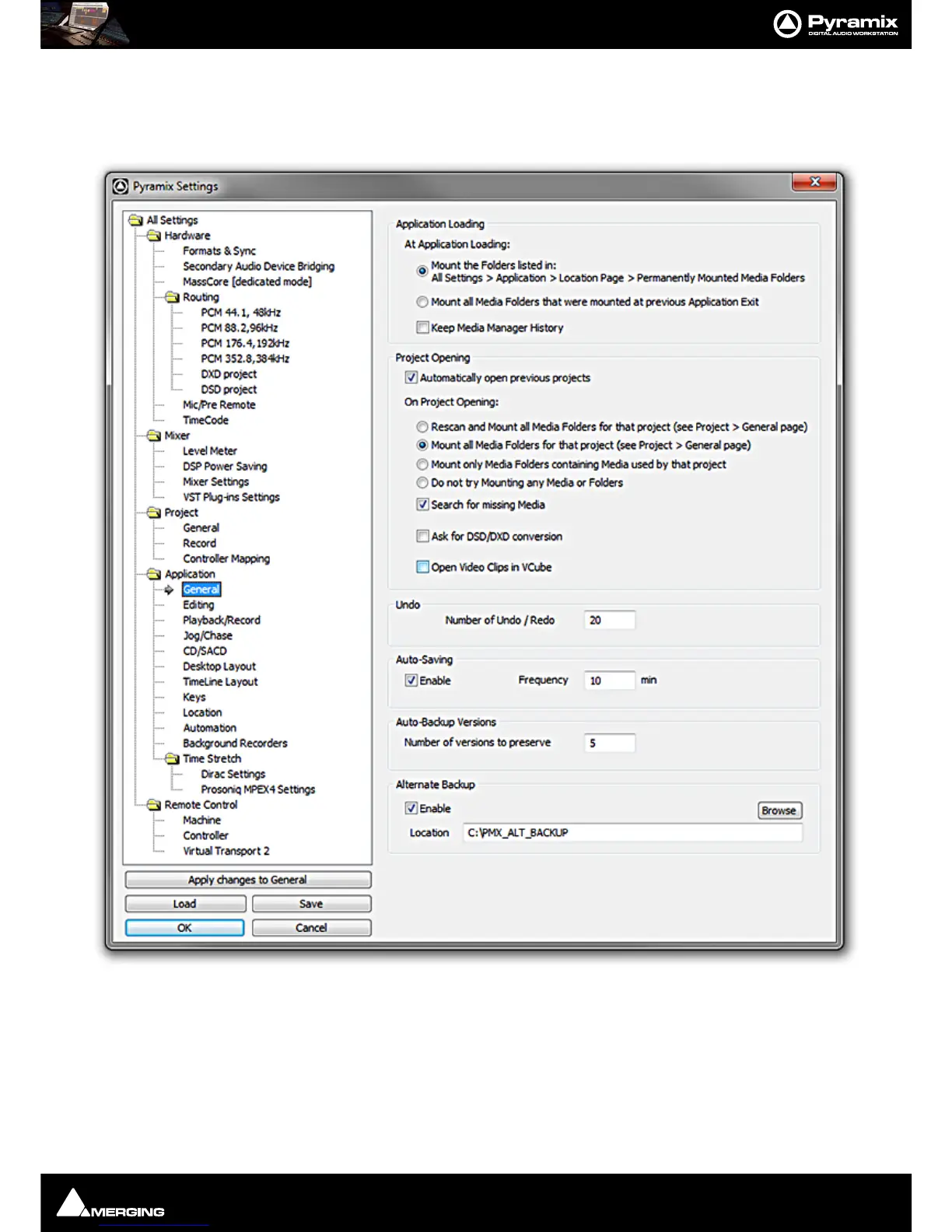The height and width of the screenshot is (1232, 952).
Task: Open TimeCode settings page
Action: 205,420
